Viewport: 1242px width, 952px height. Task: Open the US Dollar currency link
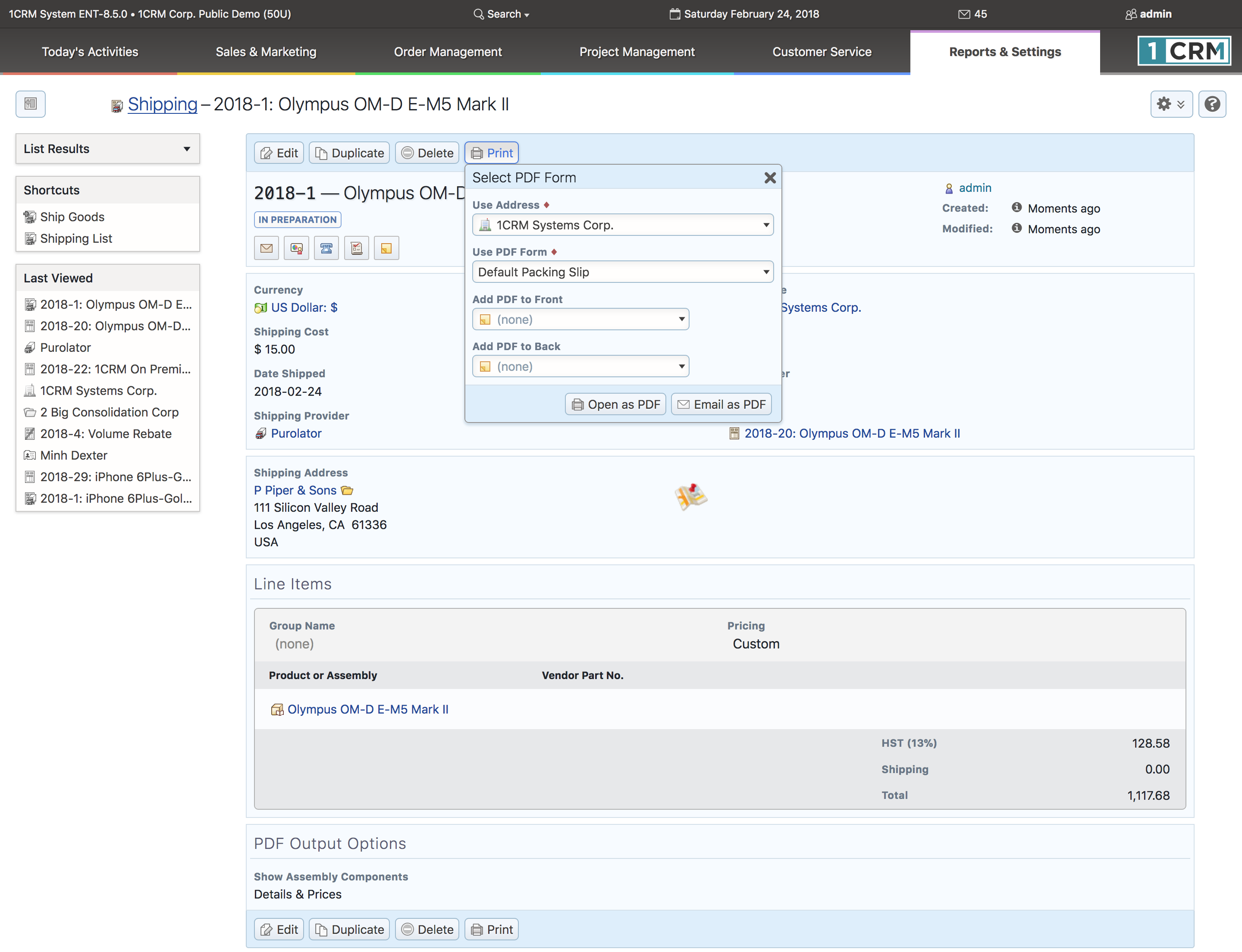[304, 307]
